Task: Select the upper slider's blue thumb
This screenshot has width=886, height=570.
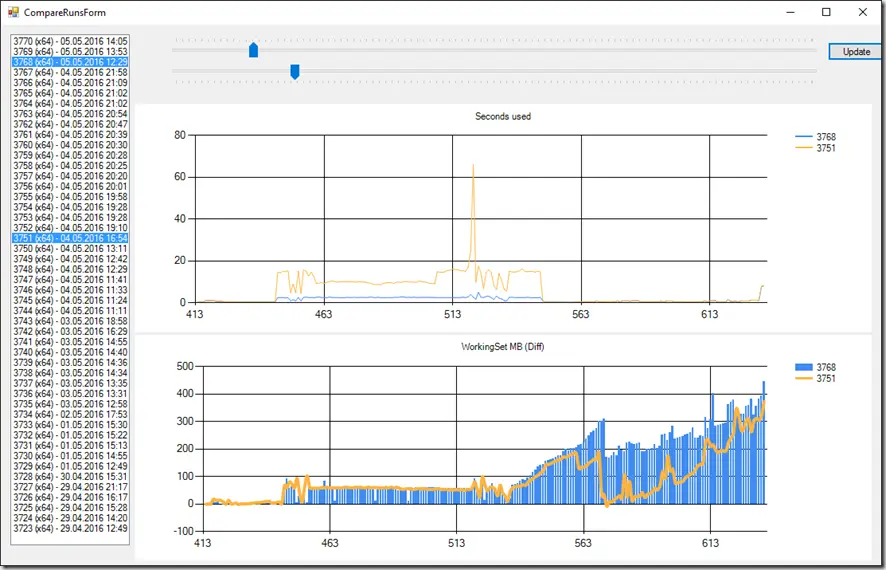Action: pyautogui.click(x=254, y=50)
